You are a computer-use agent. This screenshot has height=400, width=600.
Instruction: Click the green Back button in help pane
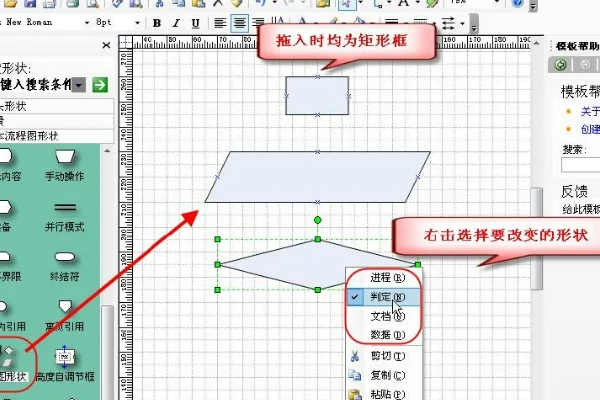(561, 64)
